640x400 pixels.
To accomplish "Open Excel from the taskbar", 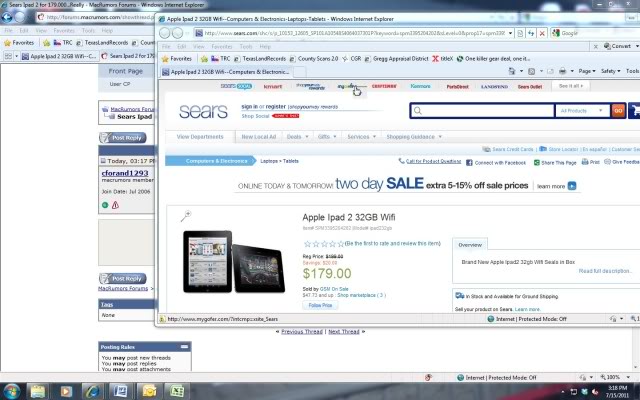I will (x=177, y=391).
